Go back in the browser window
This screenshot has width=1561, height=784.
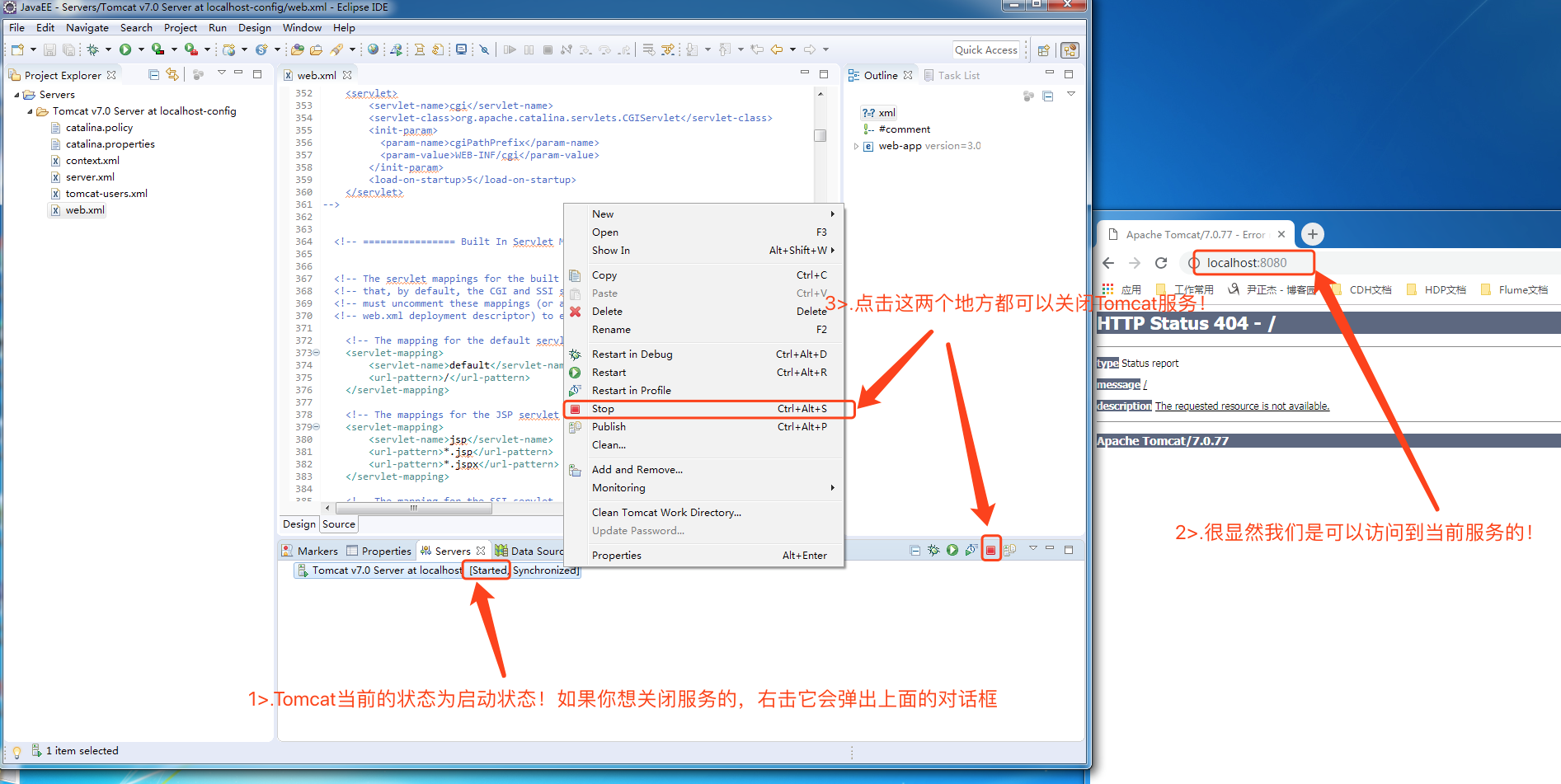pyautogui.click(x=1108, y=263)
